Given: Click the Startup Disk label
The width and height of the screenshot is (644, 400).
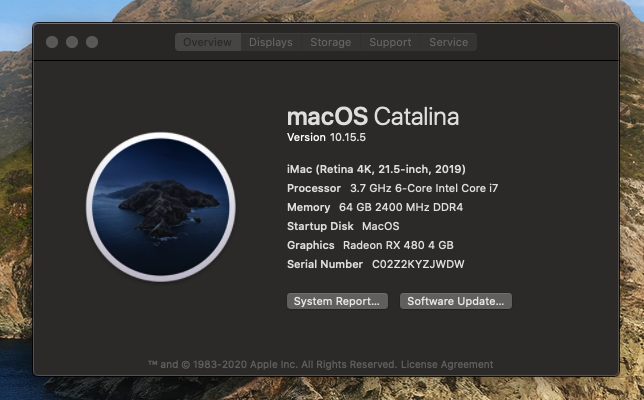Looking at the screenshot, I should 320,226.
